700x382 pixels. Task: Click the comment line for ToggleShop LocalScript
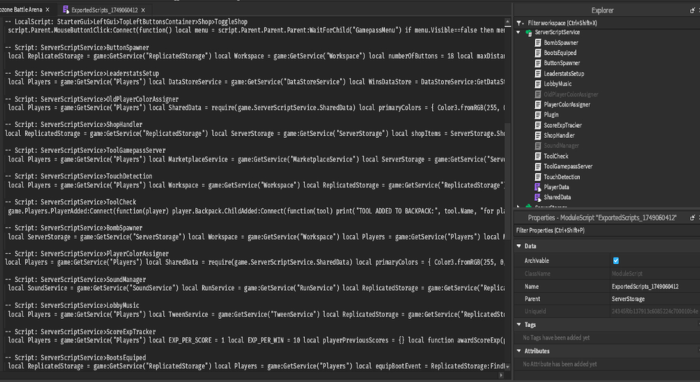tap(126, 22)
